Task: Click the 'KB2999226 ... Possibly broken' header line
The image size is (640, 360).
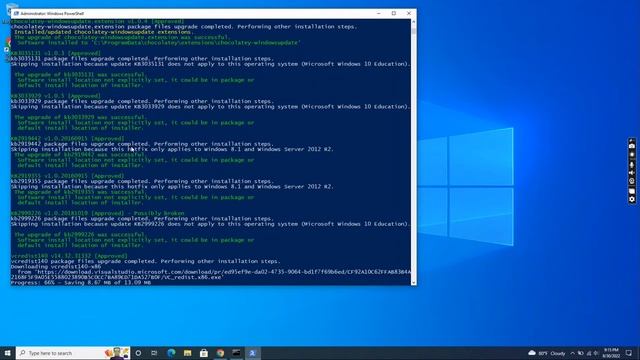Action: coord(98,213)
